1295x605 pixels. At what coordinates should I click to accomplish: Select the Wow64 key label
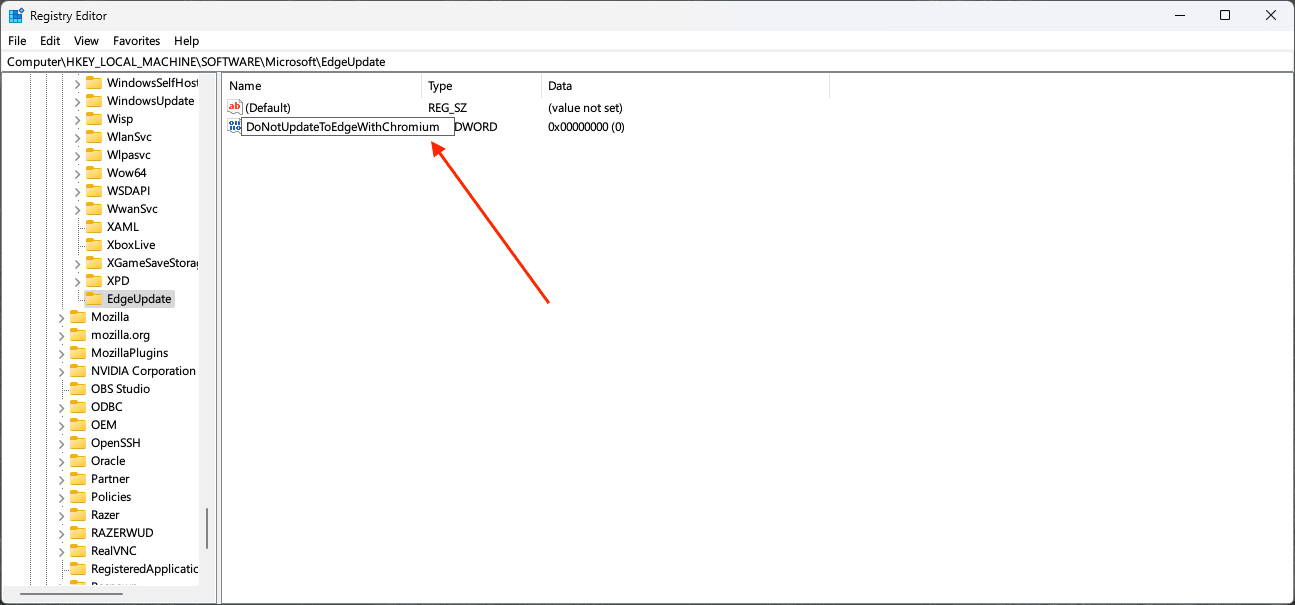127,173
